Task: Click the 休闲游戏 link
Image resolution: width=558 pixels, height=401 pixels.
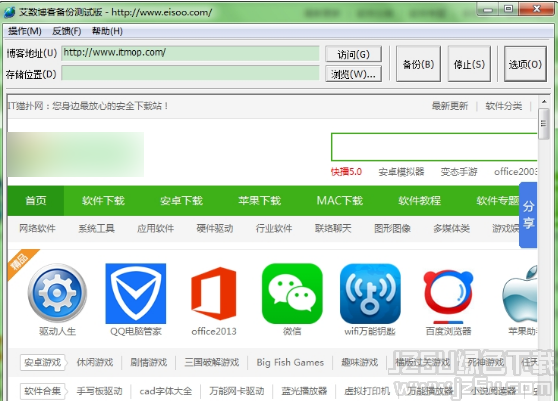Action: 95,362
